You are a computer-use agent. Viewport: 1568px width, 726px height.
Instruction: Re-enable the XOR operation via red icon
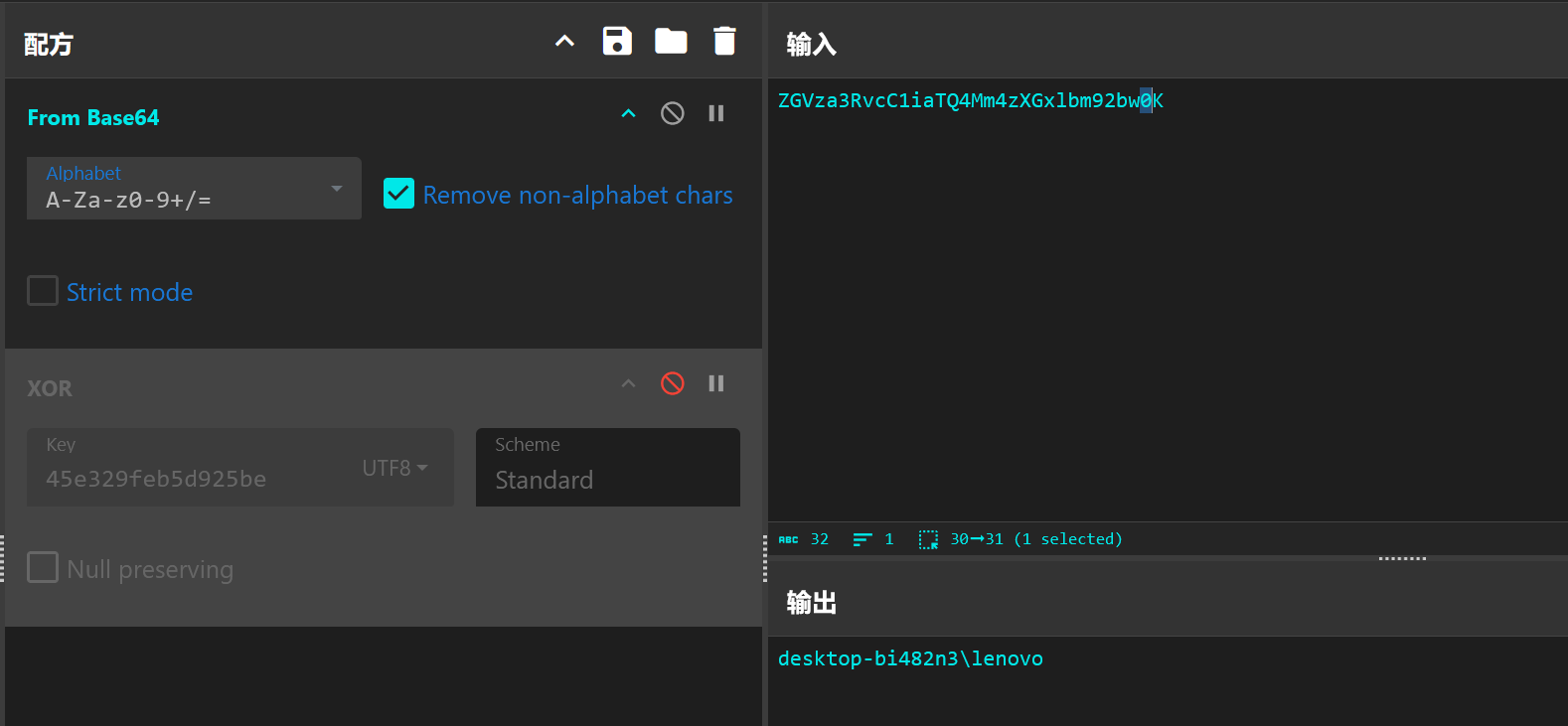tap(673, 383)
